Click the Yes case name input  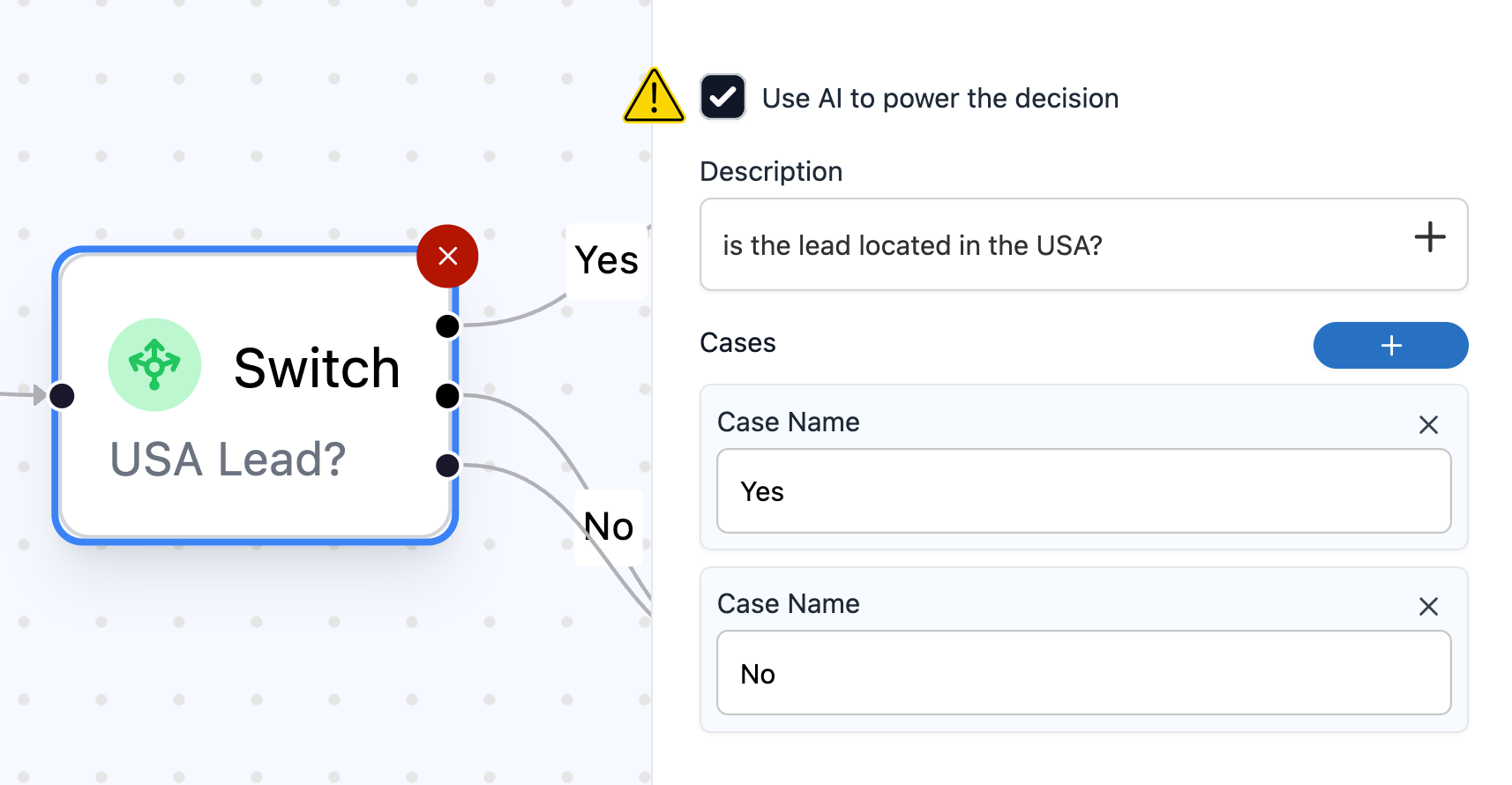pyautogui.click(x=1083, y=491)
